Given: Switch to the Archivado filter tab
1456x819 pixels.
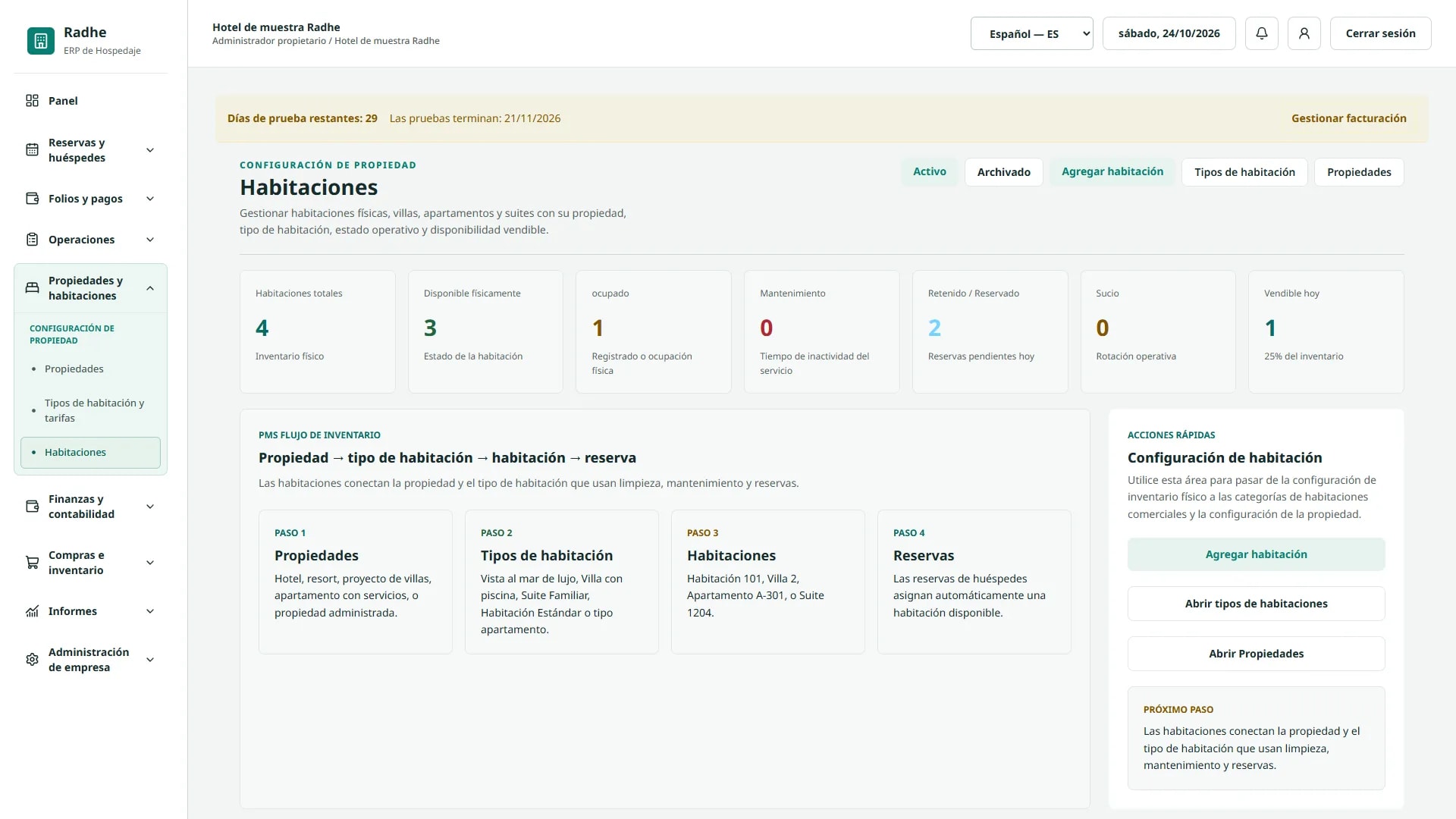Looking at the screenshot, I should pyautogui.click(x=1003, y=172).
